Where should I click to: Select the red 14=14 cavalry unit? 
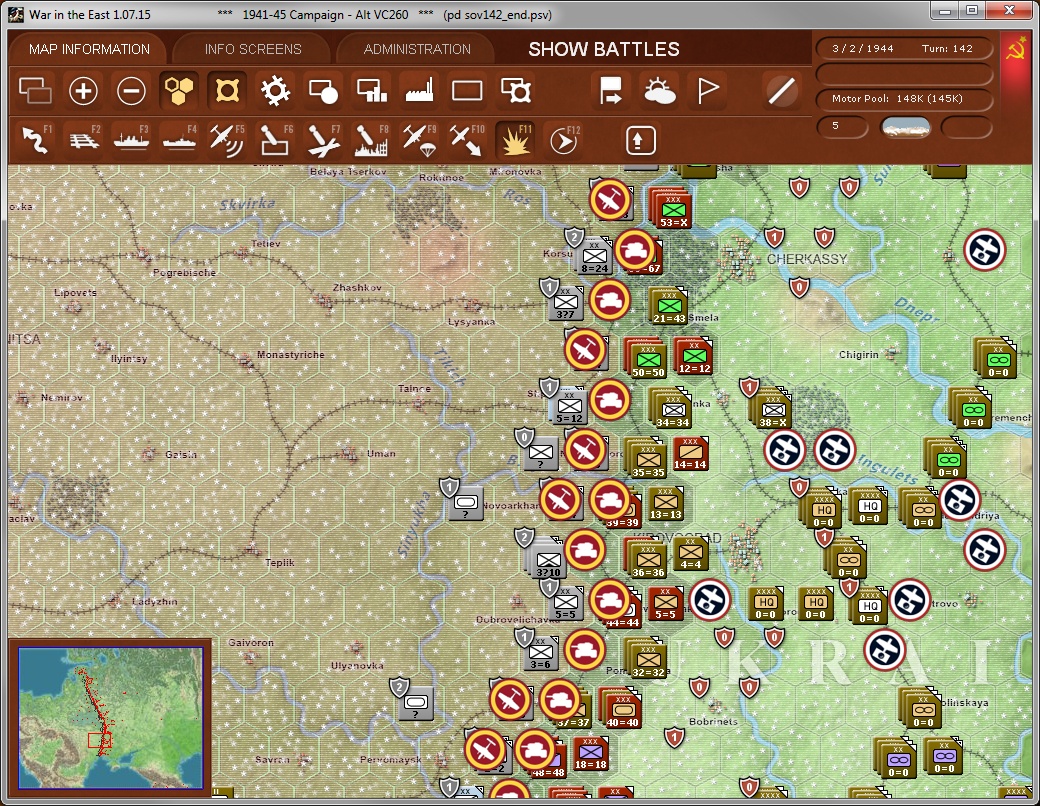tap(690, 453)
